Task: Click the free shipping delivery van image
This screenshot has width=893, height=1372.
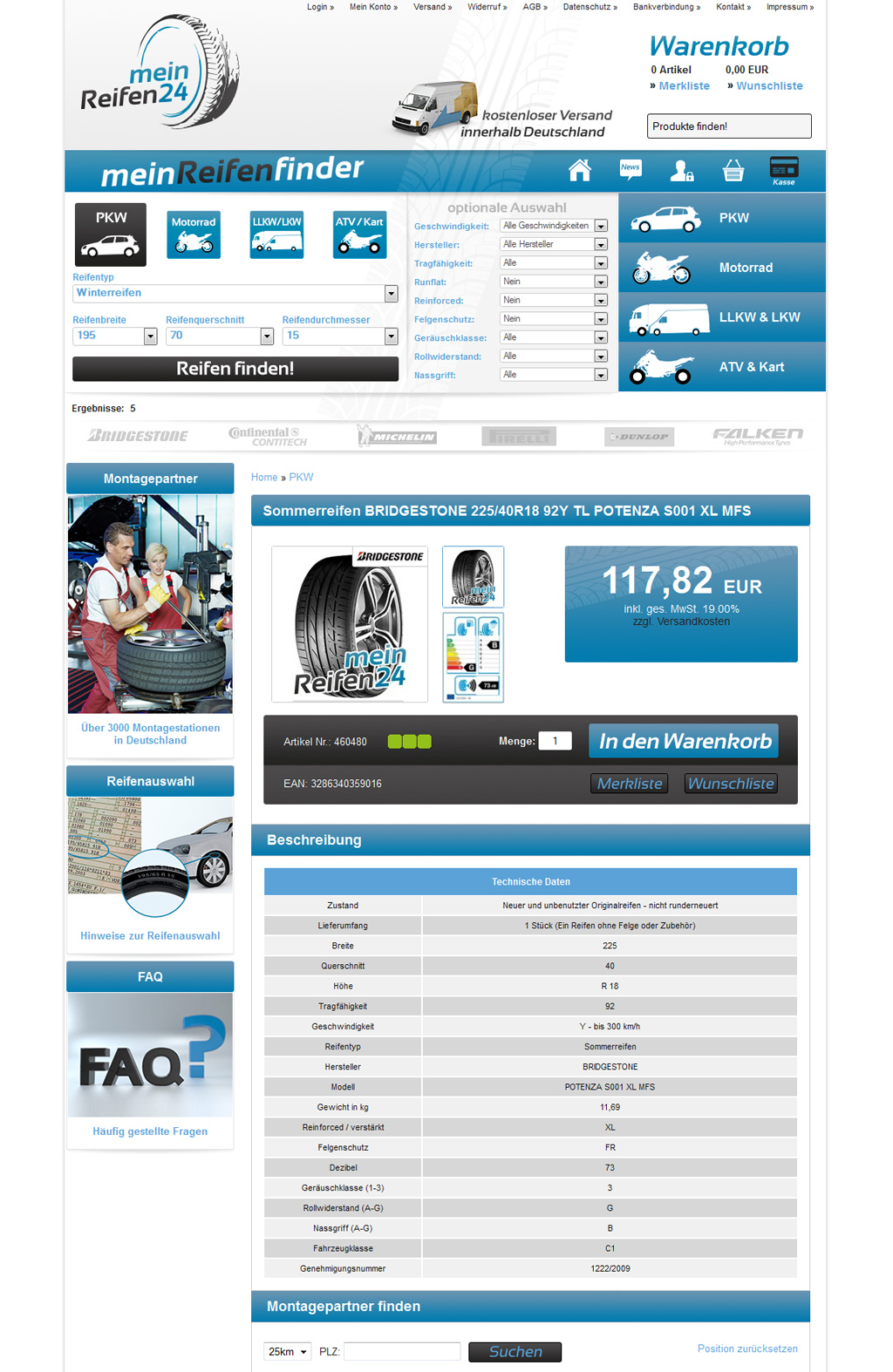Action: coord(434,108)
